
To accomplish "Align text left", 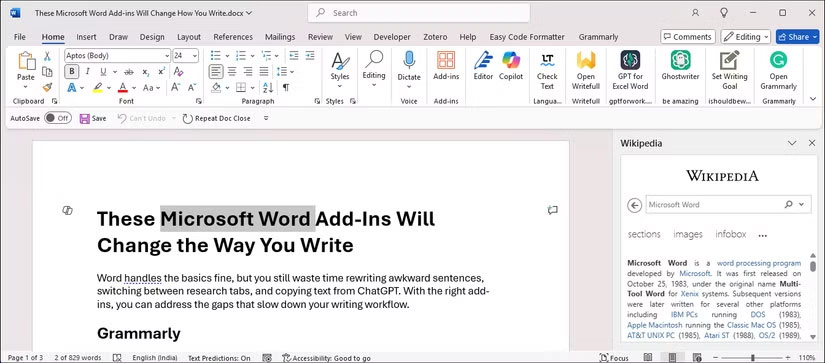I will pyautogui.click(x=216, y=72).
